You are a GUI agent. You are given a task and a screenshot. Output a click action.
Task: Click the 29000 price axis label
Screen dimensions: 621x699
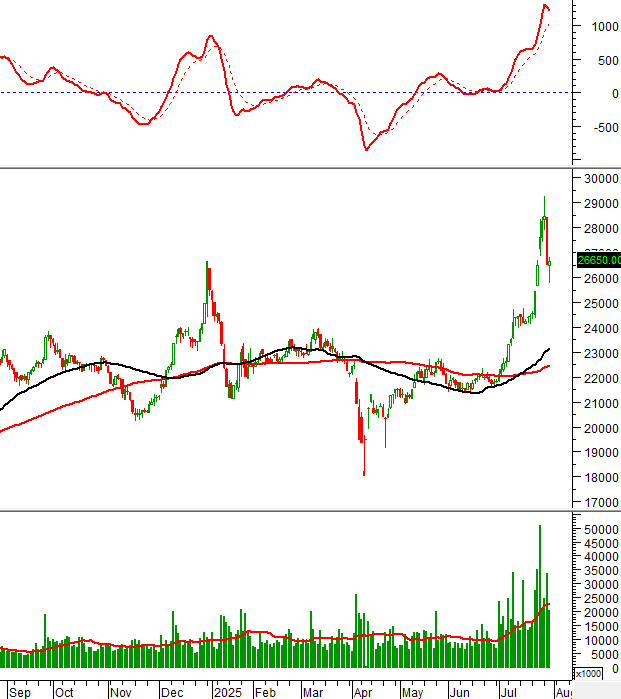601,204
